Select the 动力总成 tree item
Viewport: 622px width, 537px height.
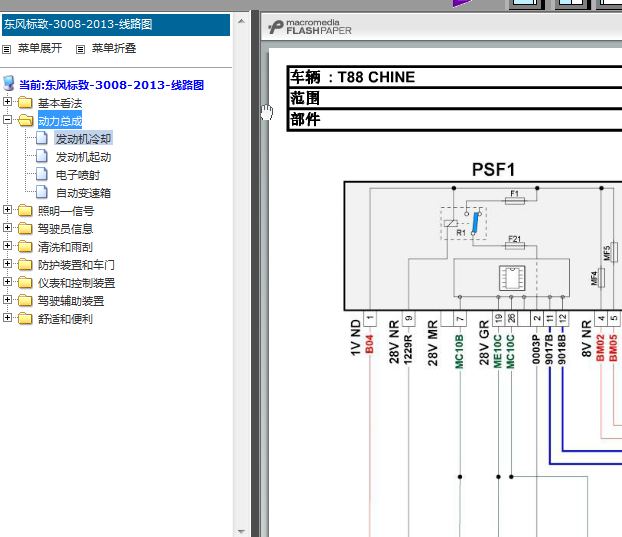60,121
